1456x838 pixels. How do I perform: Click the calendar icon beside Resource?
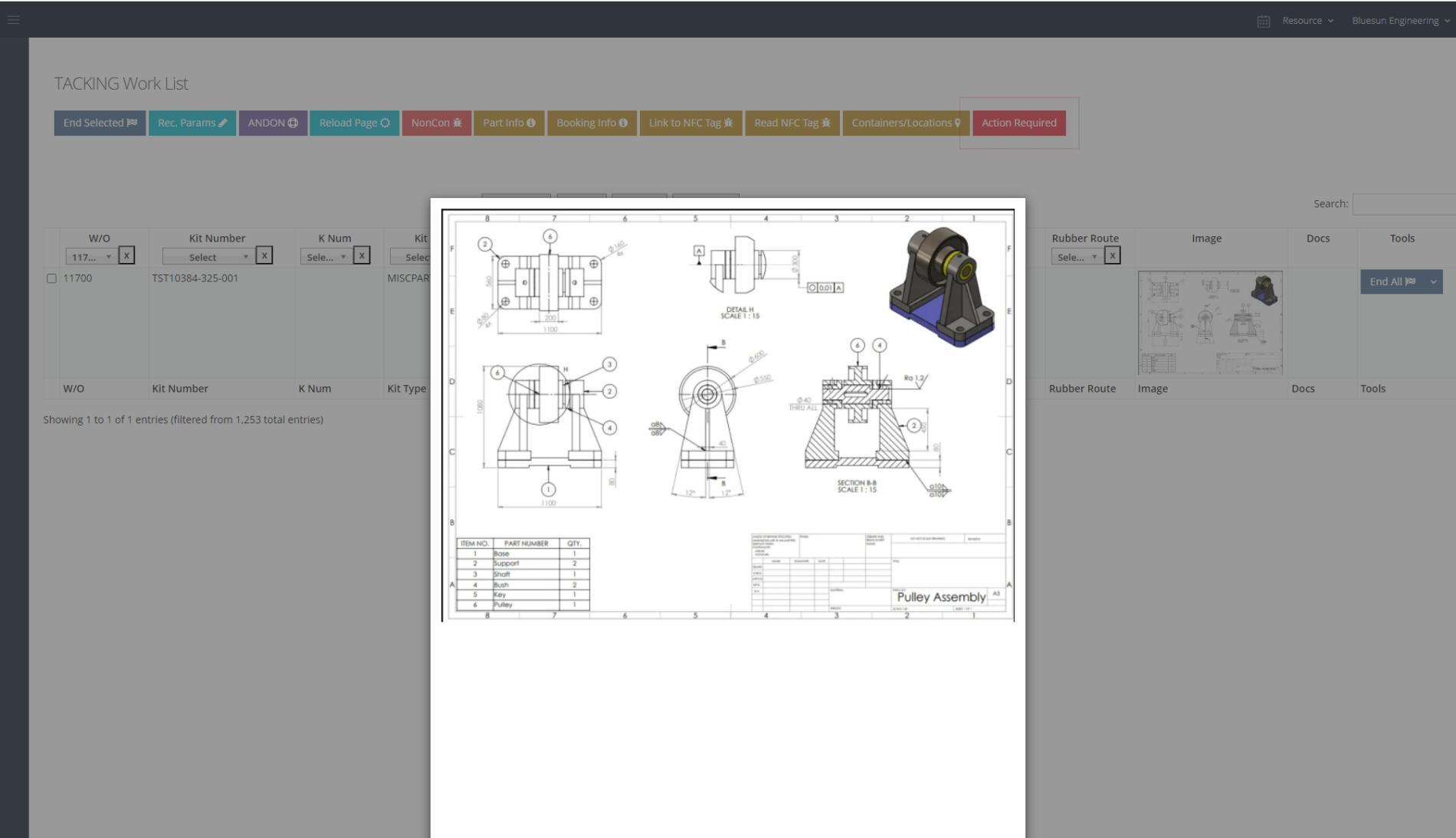(1264, 21)
